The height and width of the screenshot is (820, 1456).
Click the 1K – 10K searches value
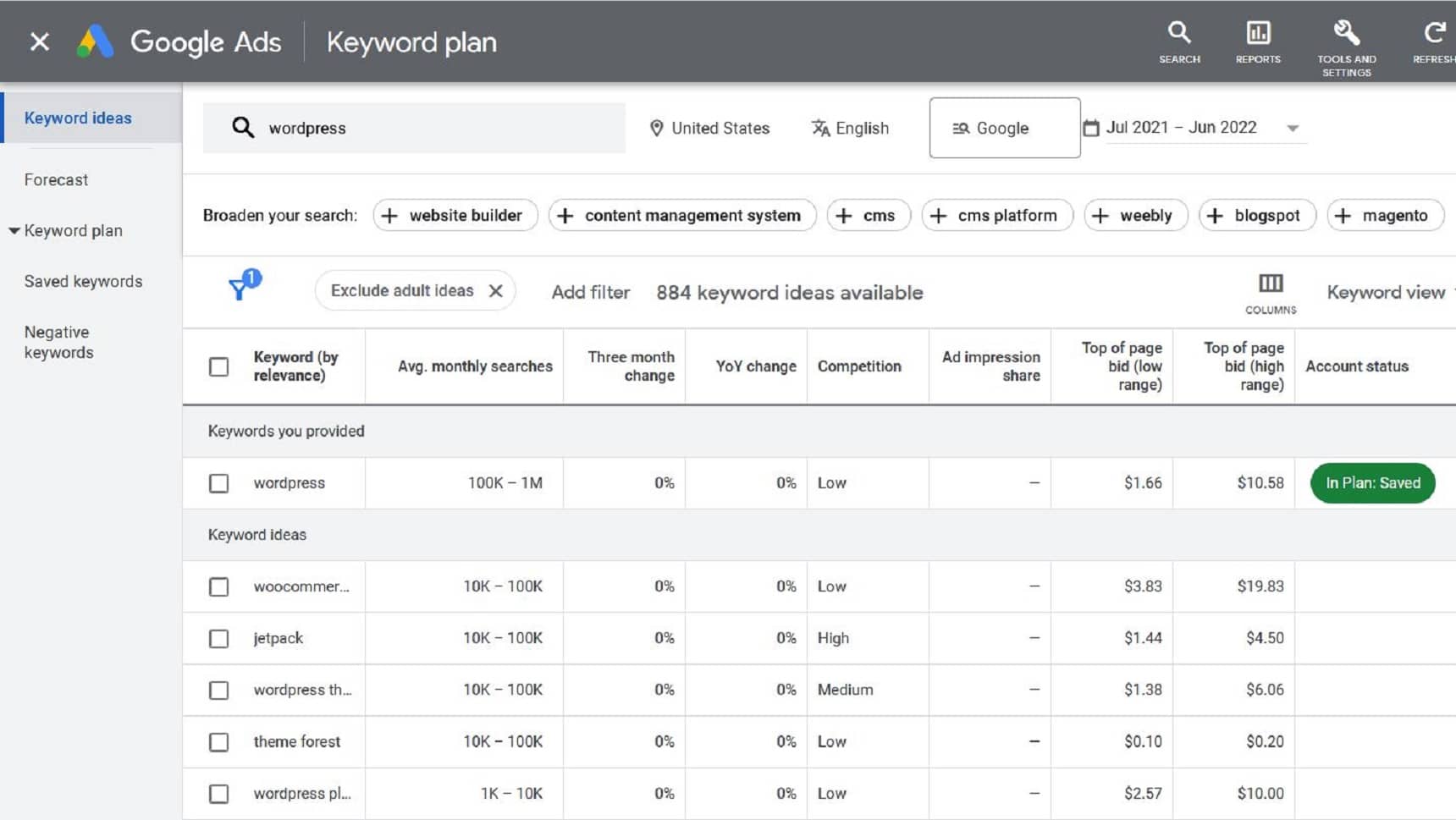point(511,794)
